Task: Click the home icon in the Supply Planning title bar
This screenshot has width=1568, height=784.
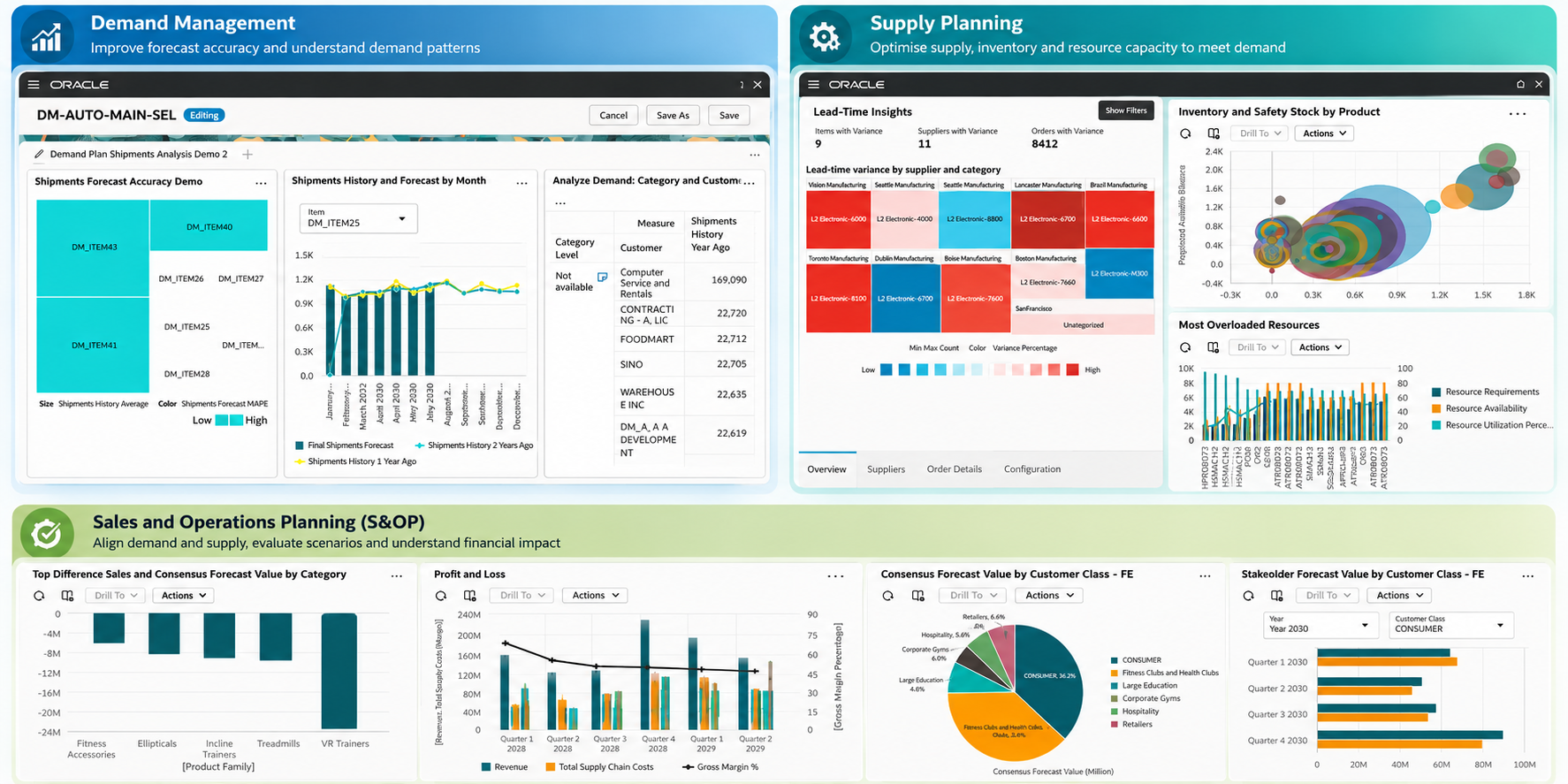Action: pos(1520,85)
